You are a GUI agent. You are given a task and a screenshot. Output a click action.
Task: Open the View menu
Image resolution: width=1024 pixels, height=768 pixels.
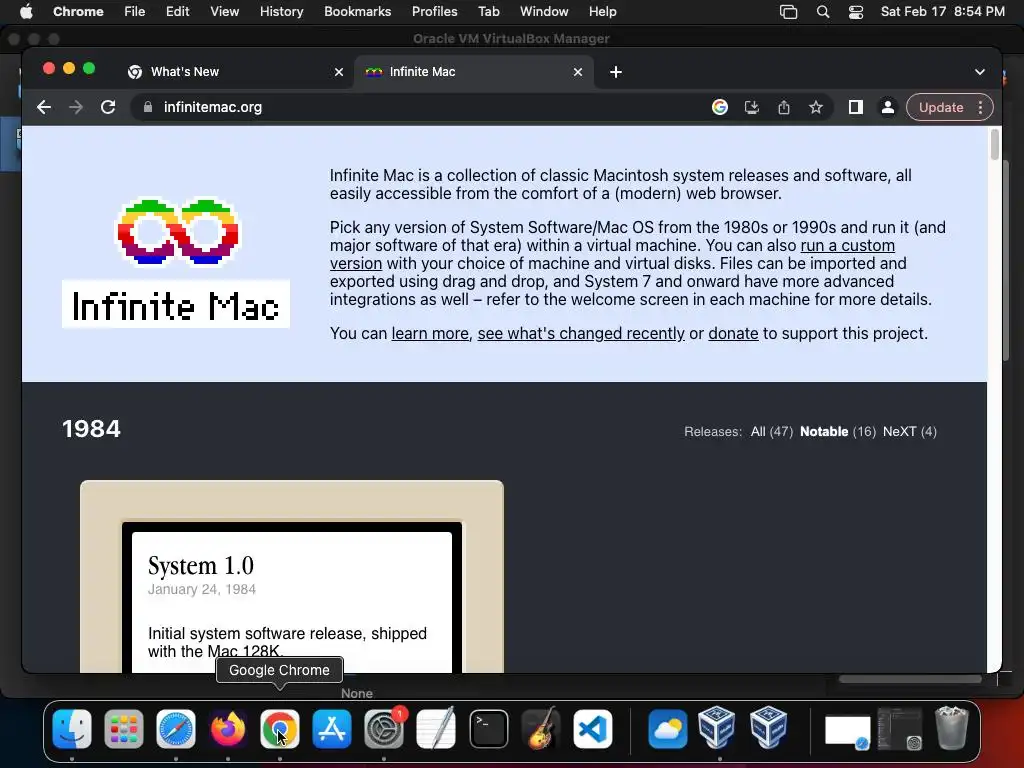click(225, 12)
